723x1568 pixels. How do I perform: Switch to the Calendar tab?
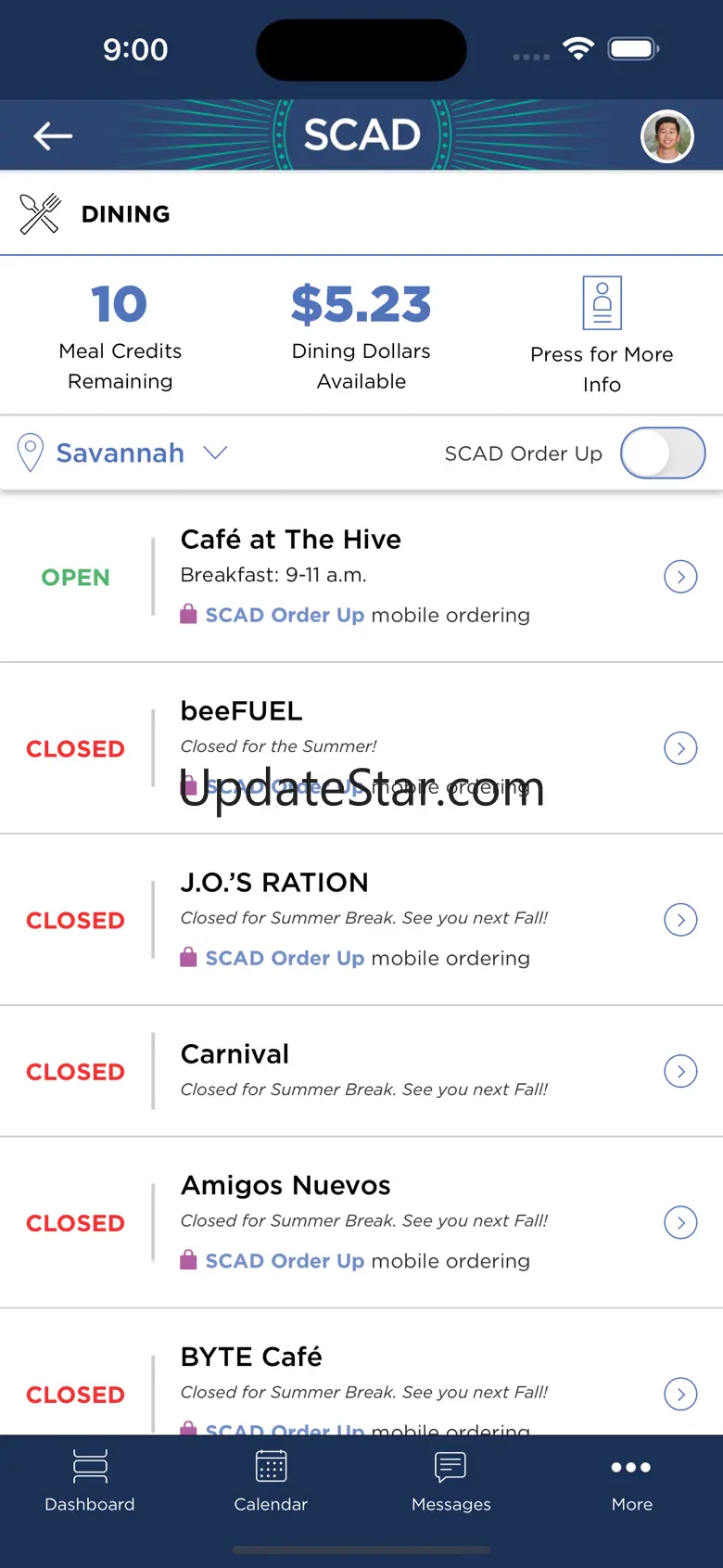271,1481
